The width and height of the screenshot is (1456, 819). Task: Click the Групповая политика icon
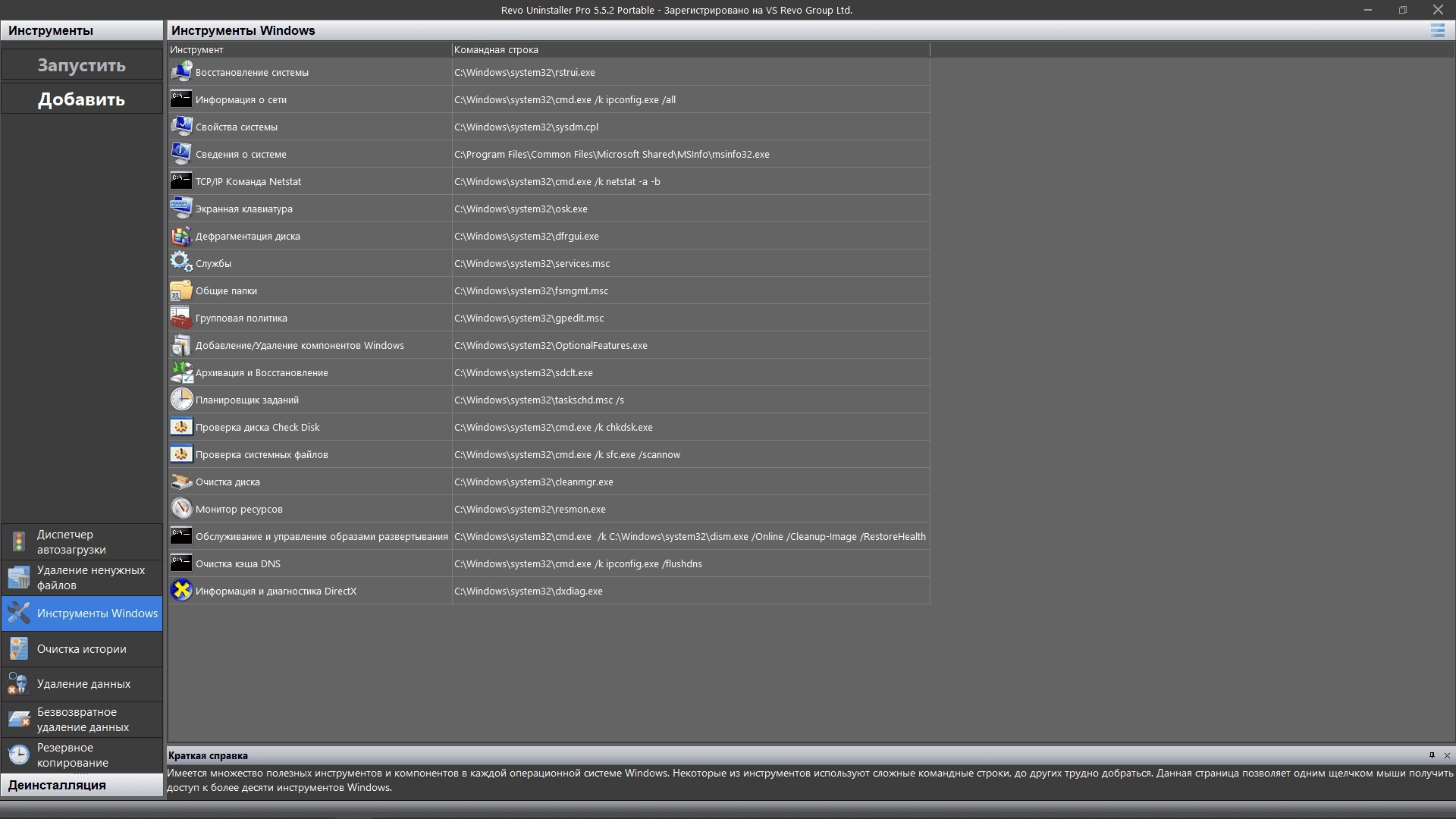pos(181,318)
